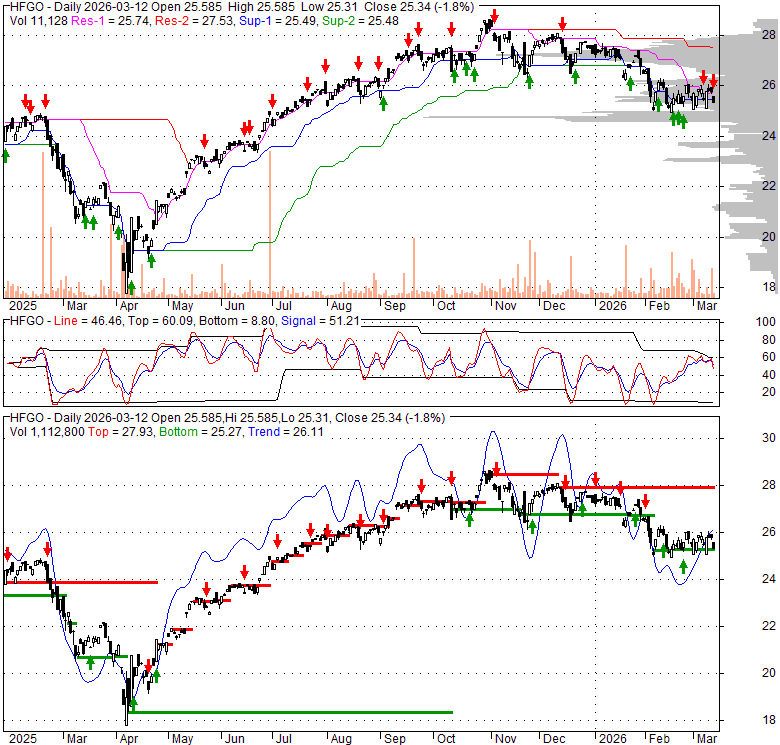Screen dimensions: 780x745
Task: Click the 26 price label on bottom chart axis
Action: click(x=769, y=532)
